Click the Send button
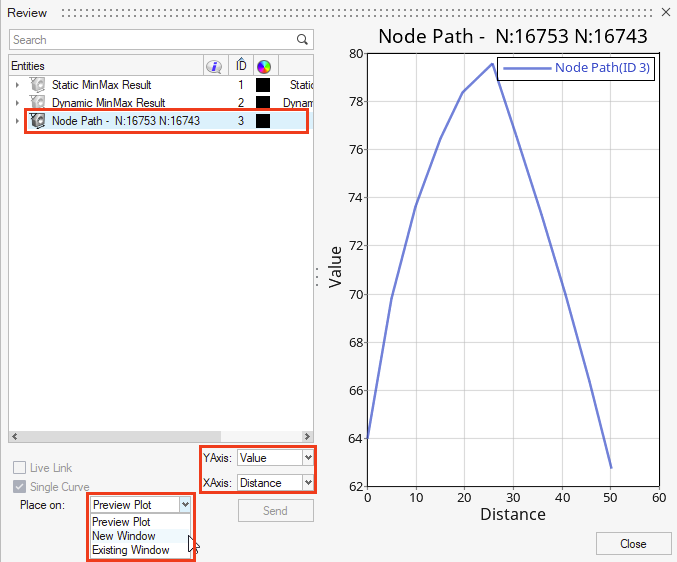This screenshot has width=677, height=562. 275,511
